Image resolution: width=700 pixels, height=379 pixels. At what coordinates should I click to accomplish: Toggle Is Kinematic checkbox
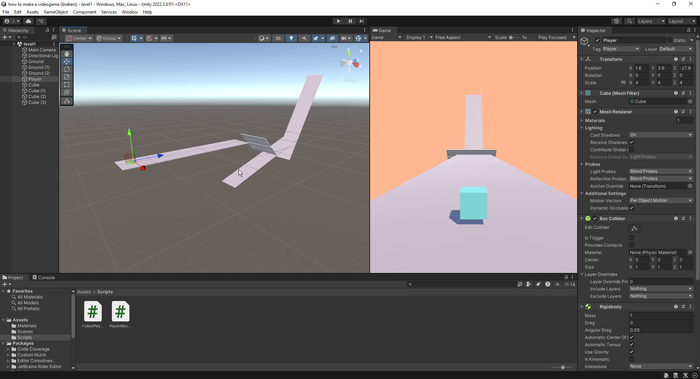pos(631,359)
